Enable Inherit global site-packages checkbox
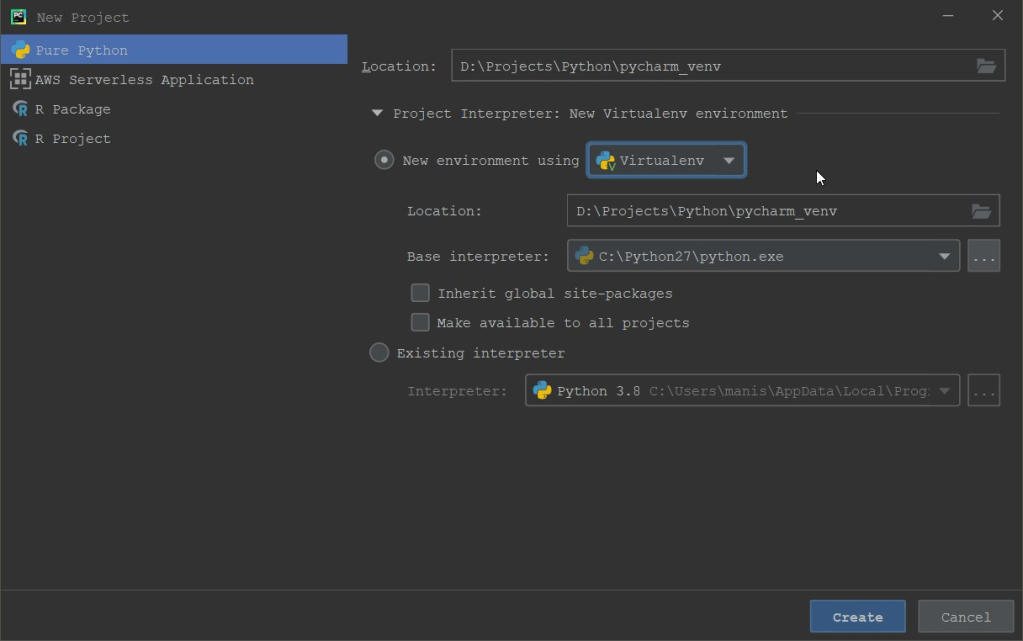 click(420, 293)
